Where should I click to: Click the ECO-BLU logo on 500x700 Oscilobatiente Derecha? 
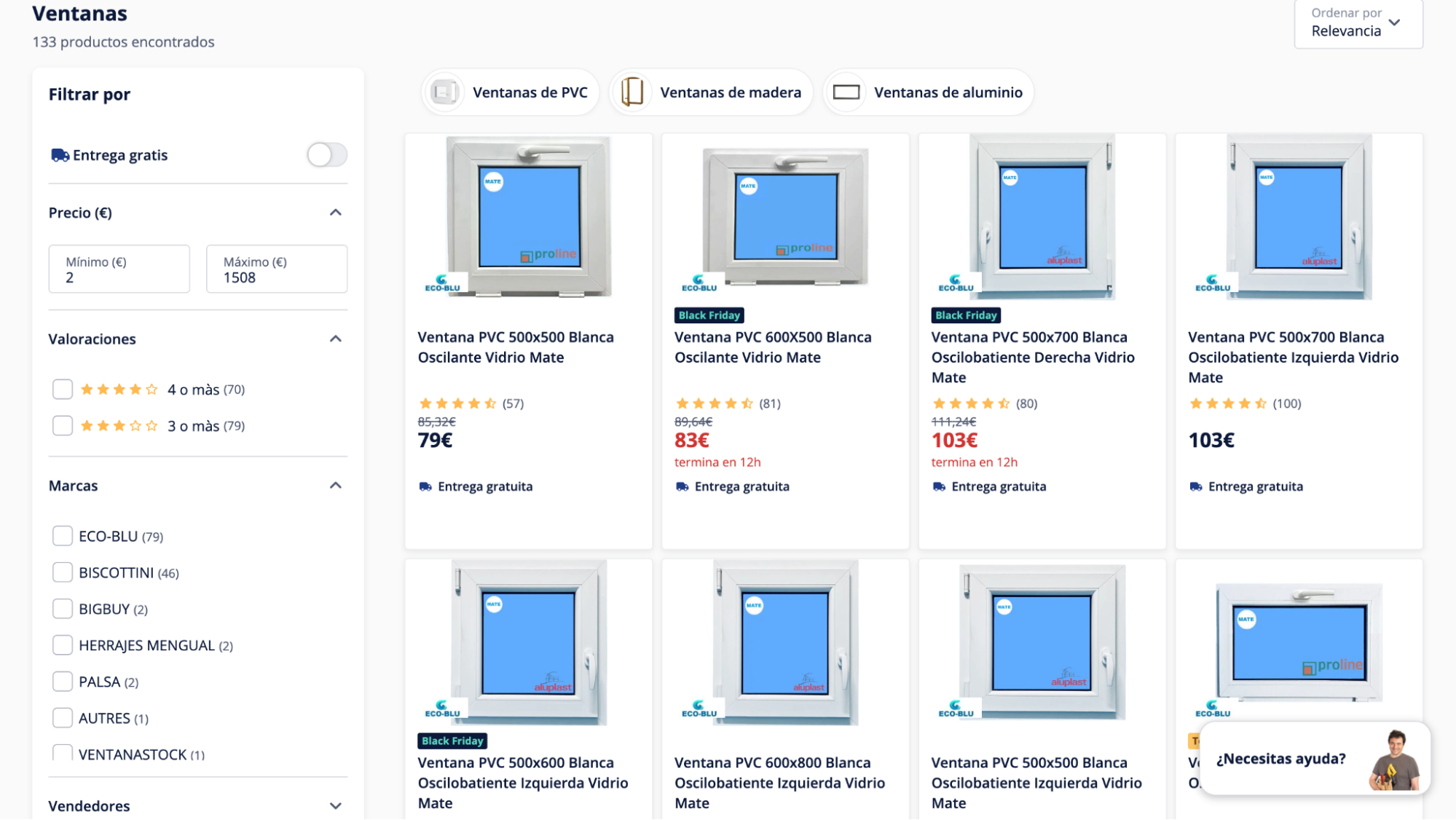[x=956, y=283]
